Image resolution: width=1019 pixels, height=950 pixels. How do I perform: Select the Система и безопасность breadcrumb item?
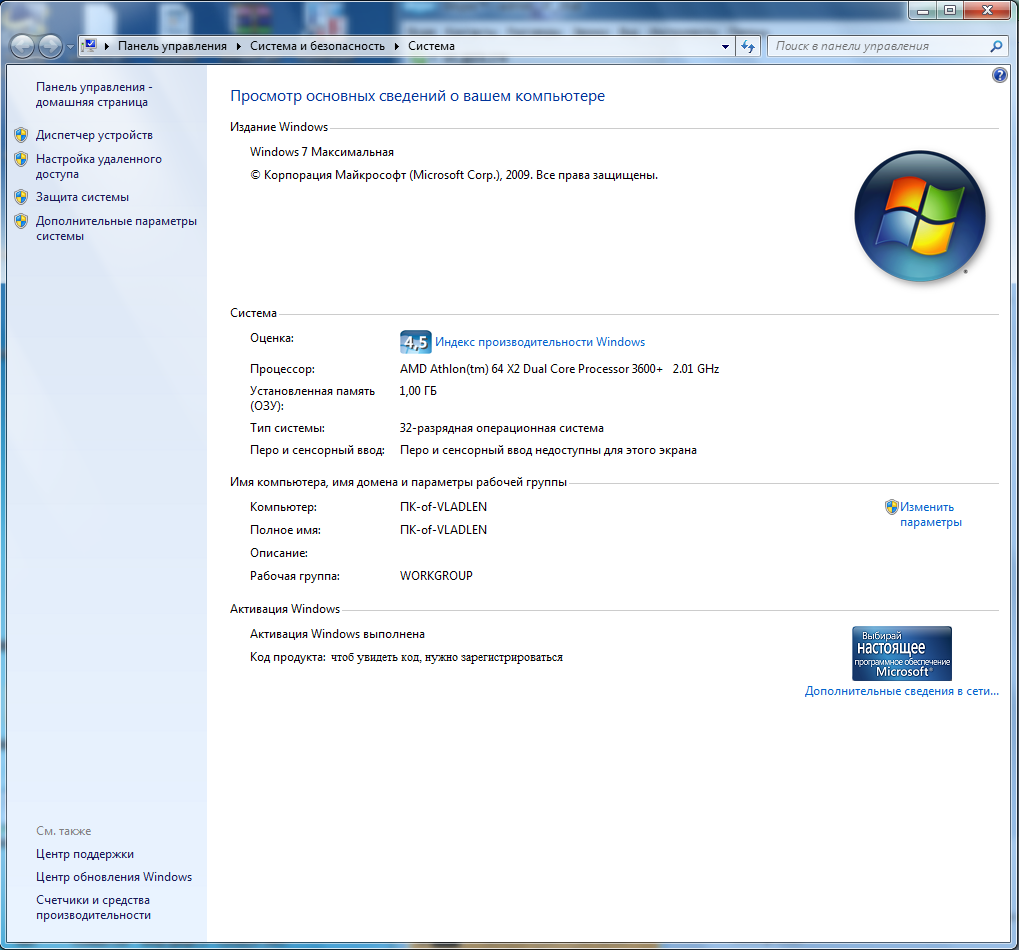click(315, 46)
